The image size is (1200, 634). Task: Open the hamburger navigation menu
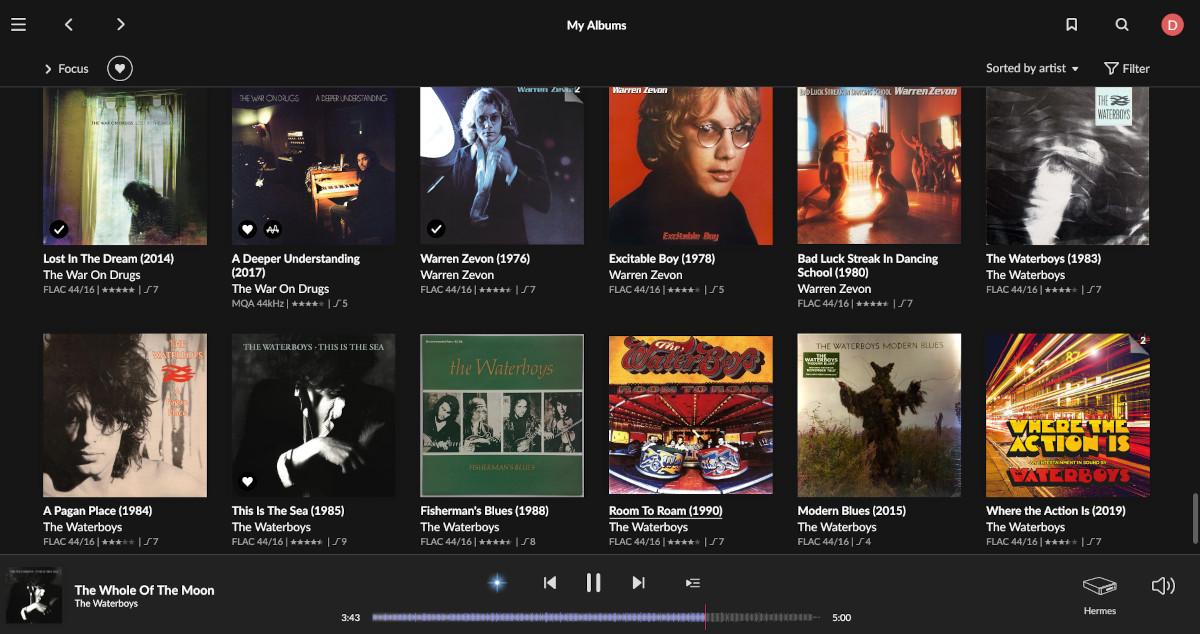pyautogui.click(x=18, y=25)
